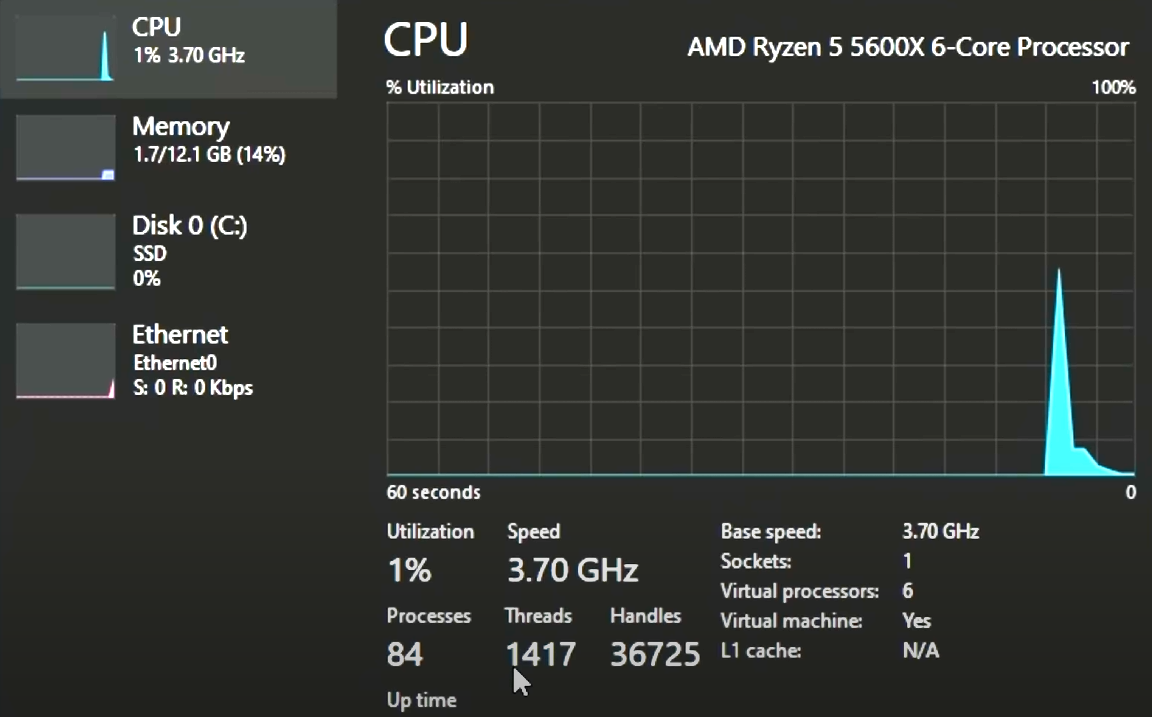This screenshot has width=1152, height=717.
Task: Click the large CPU heading
Action: click(x=425, y=40)
